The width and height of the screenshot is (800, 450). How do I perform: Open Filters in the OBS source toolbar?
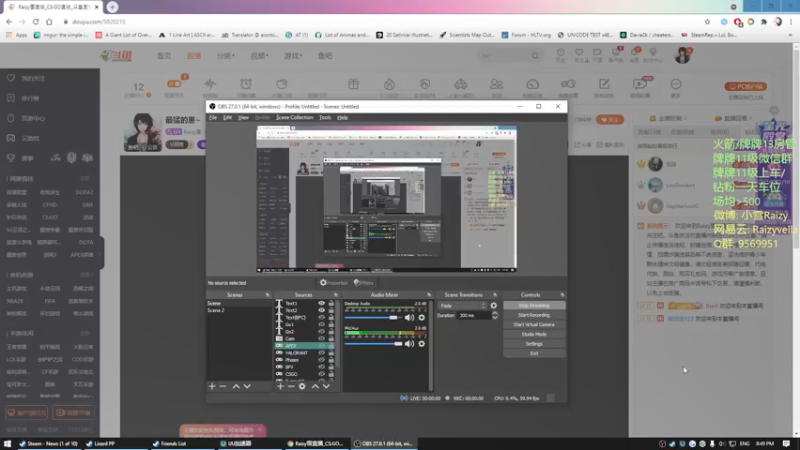[x=364, y=283]
